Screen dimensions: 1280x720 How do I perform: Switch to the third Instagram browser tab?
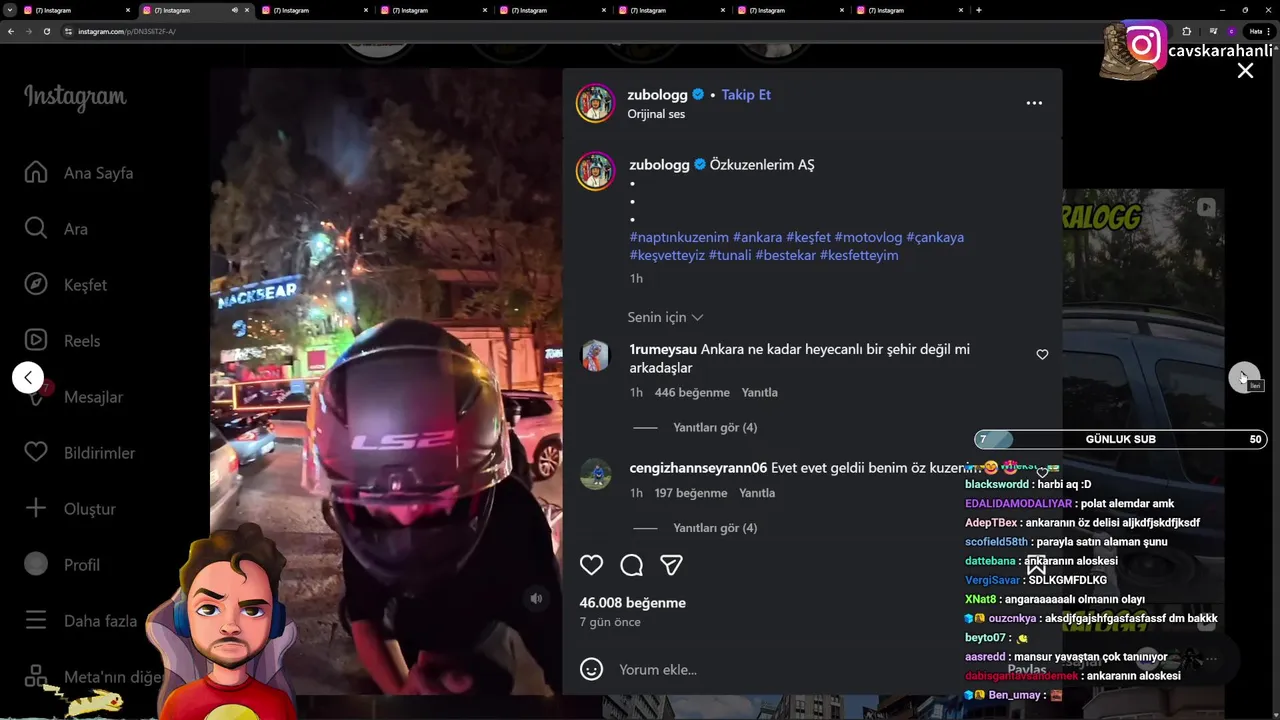(316, 10)
